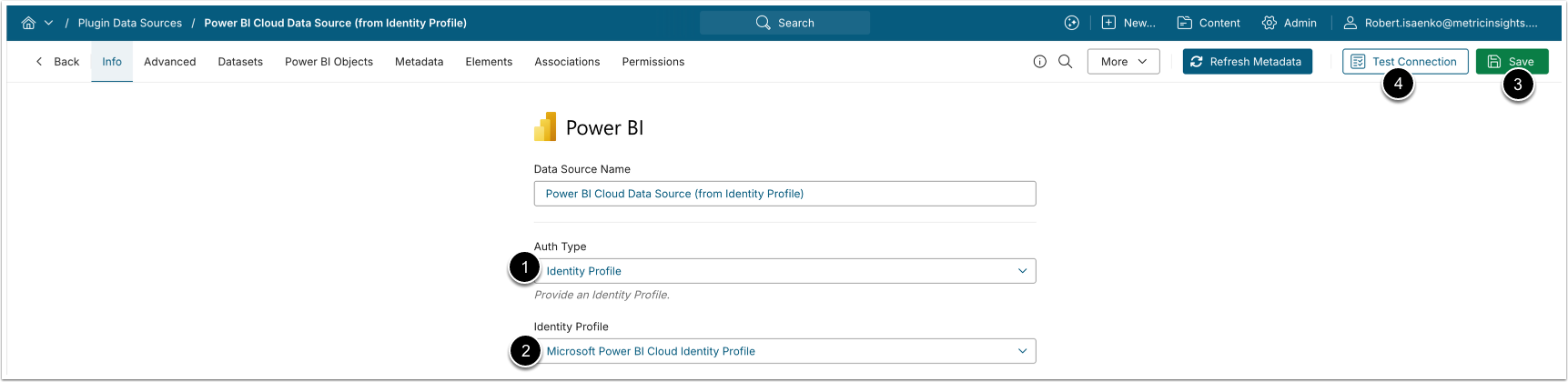Click the Plugin Data Sources breadcrumb link

coord(129,23)
